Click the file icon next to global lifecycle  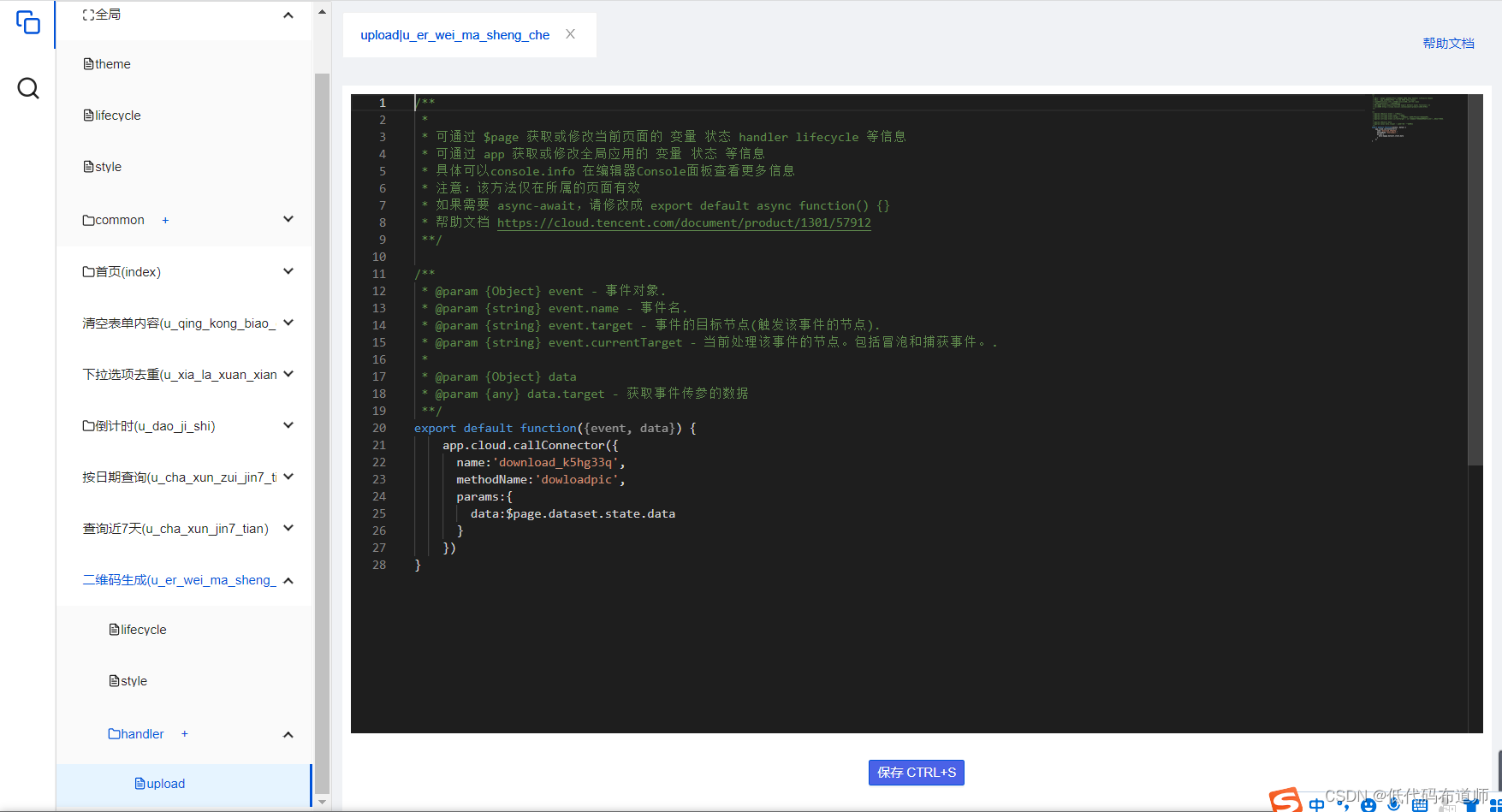88,116
